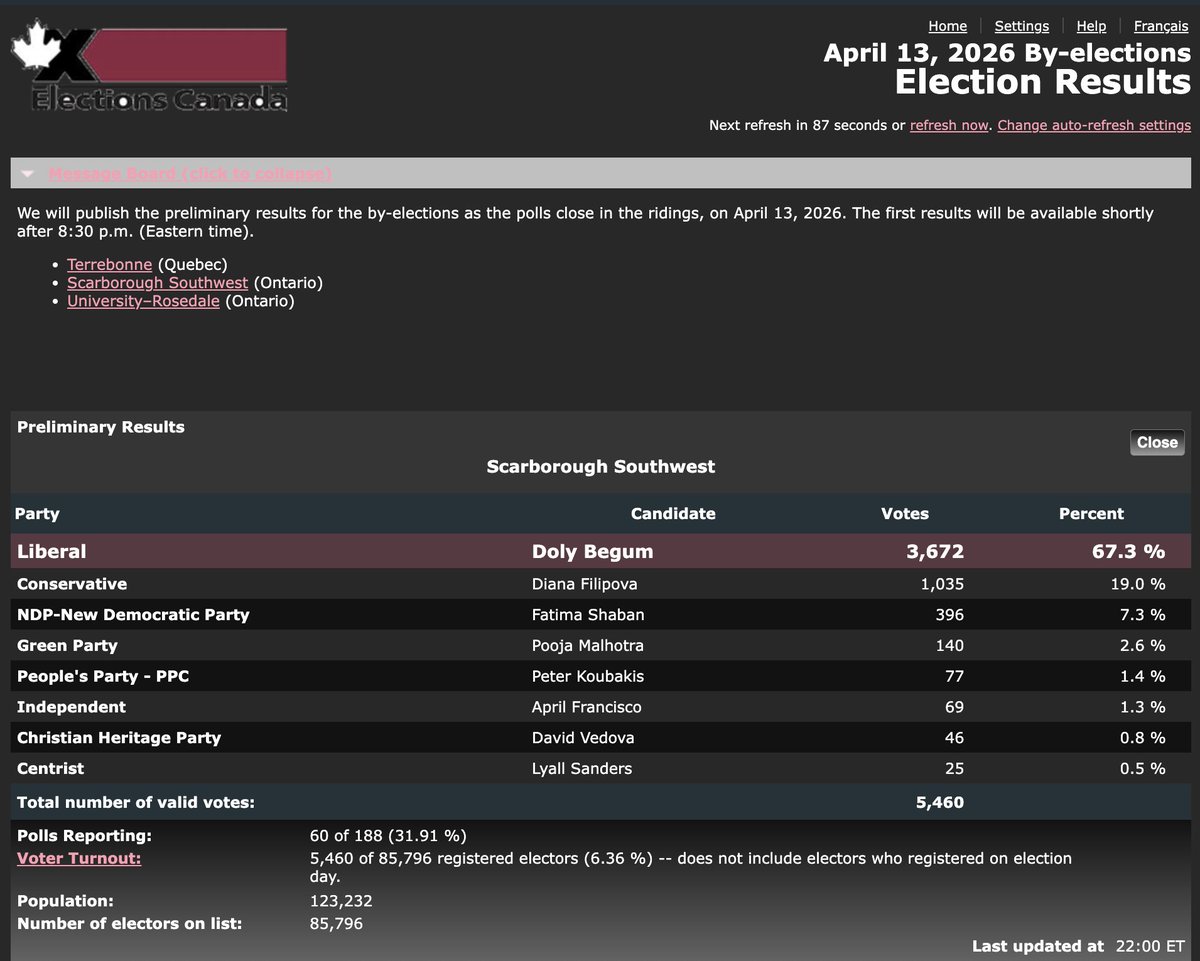Screen dimensions: 1200x961
Task: Select the NDP-New Democratic Party cell
Action: click(x=133, y=615)
